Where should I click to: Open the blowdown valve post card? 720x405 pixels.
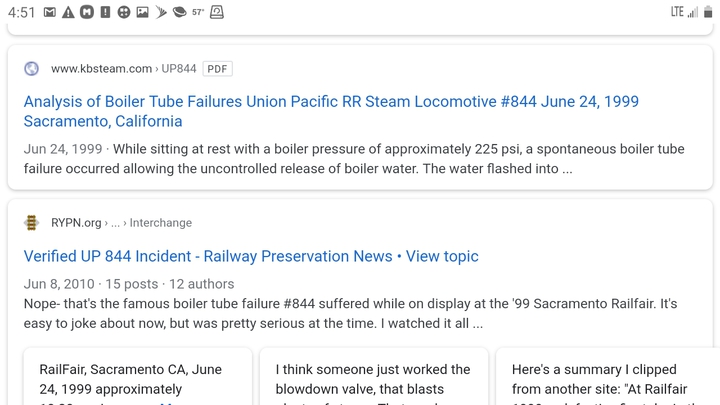point(374,377)
